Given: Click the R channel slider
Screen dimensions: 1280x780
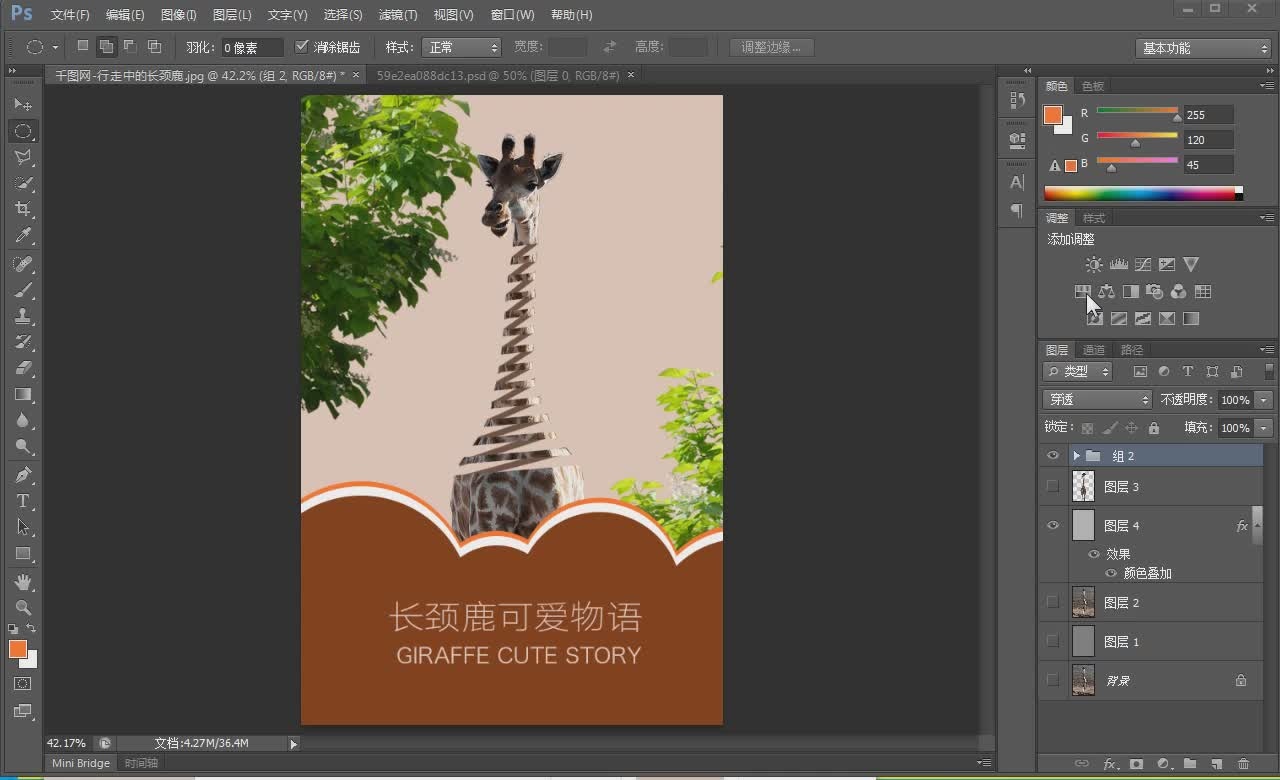Looking at the screenshot, I should pyautogui.click(x=1137, y=113).
